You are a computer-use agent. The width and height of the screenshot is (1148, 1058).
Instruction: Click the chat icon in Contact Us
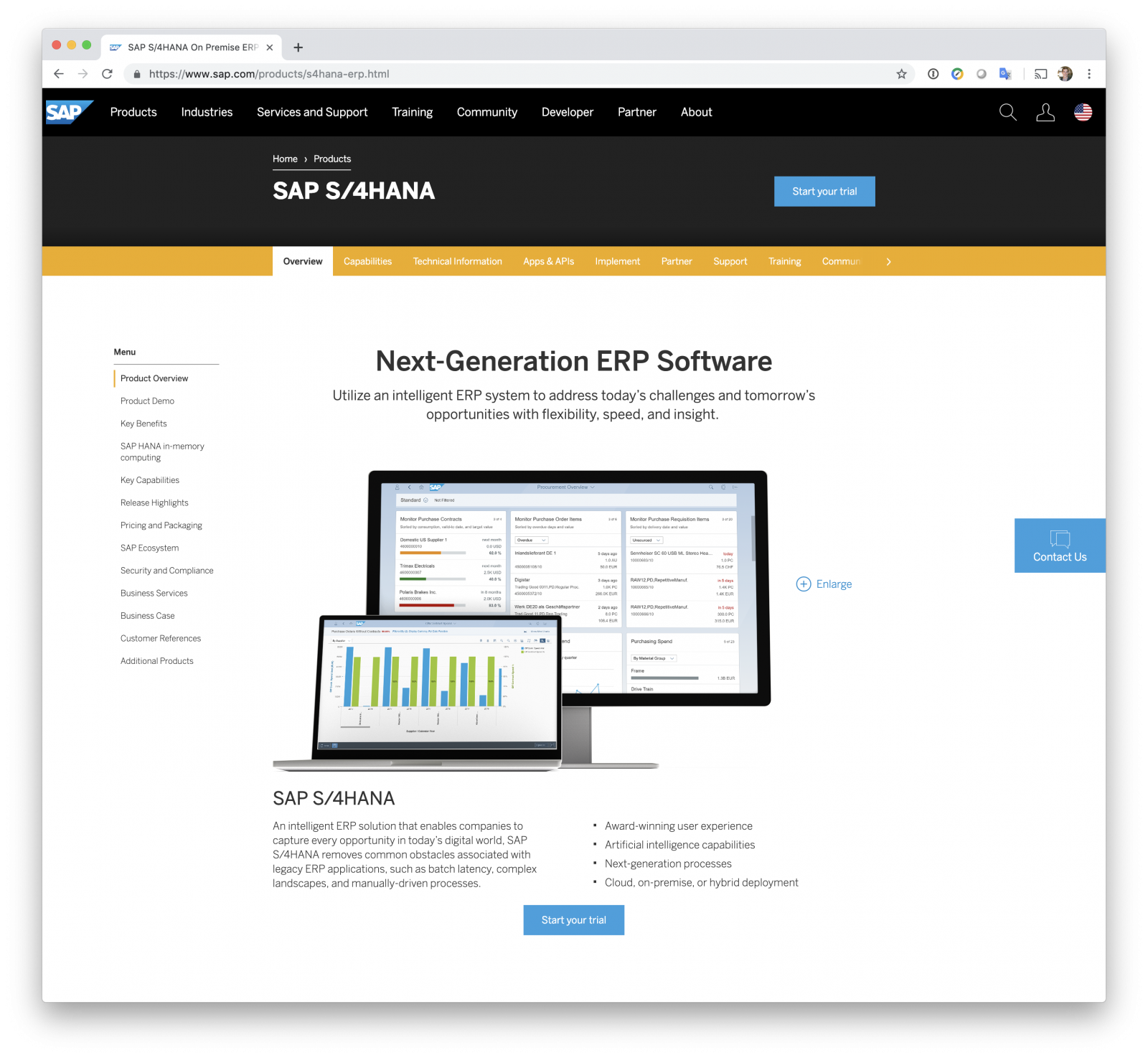point(1060,539)
